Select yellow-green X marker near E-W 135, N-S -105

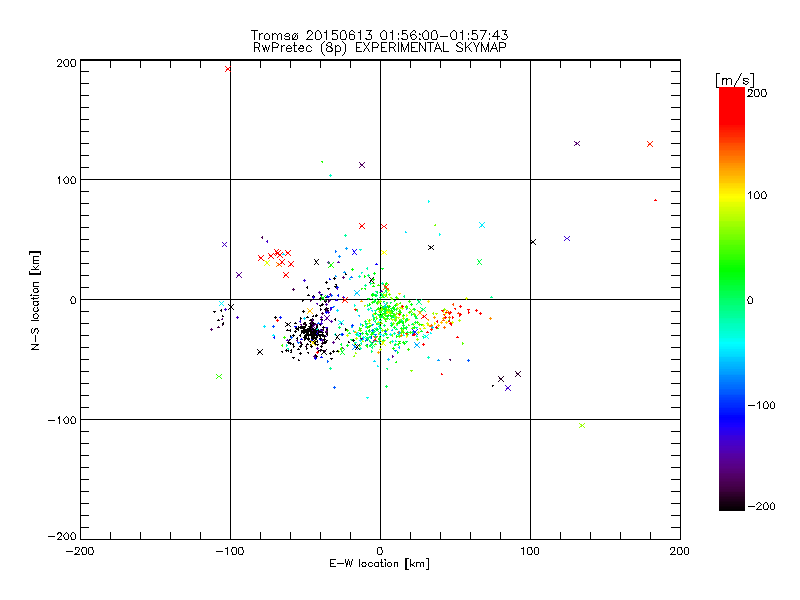pyautogui.click(x=582, y=426)
